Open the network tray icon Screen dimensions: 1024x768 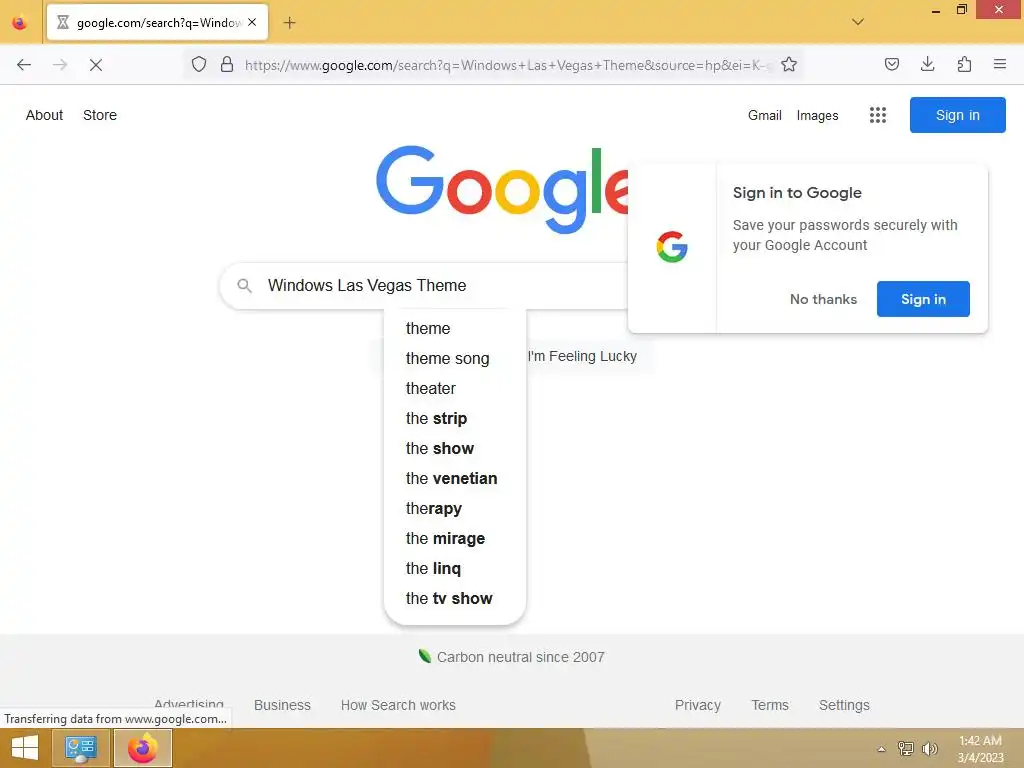[906, 749]
